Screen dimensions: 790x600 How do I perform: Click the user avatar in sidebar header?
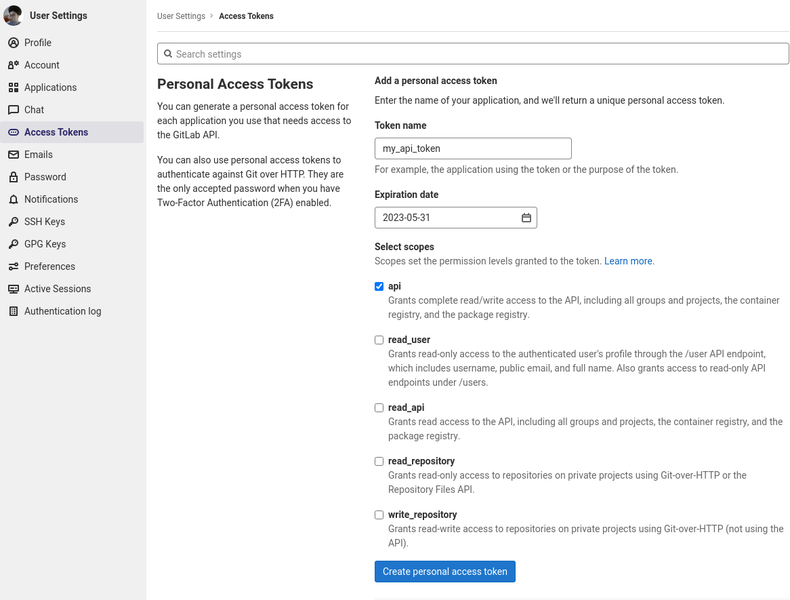coord(13,16)
